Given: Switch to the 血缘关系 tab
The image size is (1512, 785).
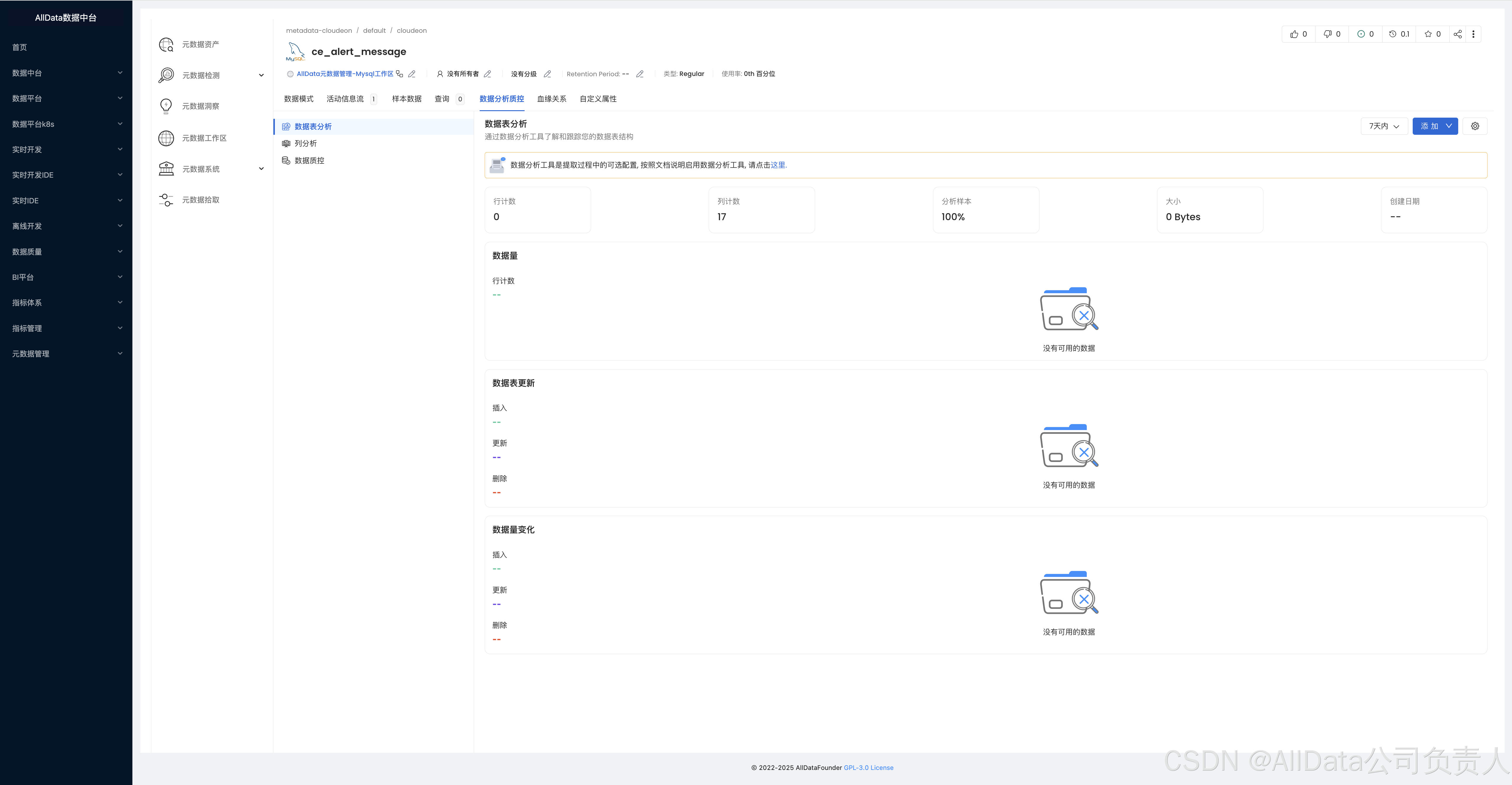Looking at the screenshot, I should [551, 99].
